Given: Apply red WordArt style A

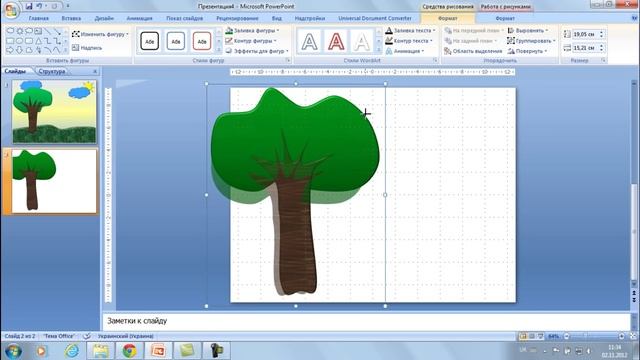Looking at the screenshot, I should point(336,41).
